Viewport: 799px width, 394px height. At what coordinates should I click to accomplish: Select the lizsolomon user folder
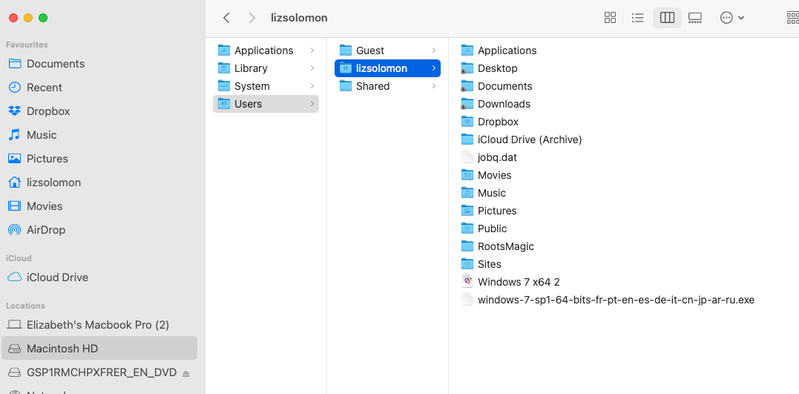pos(387,68)
